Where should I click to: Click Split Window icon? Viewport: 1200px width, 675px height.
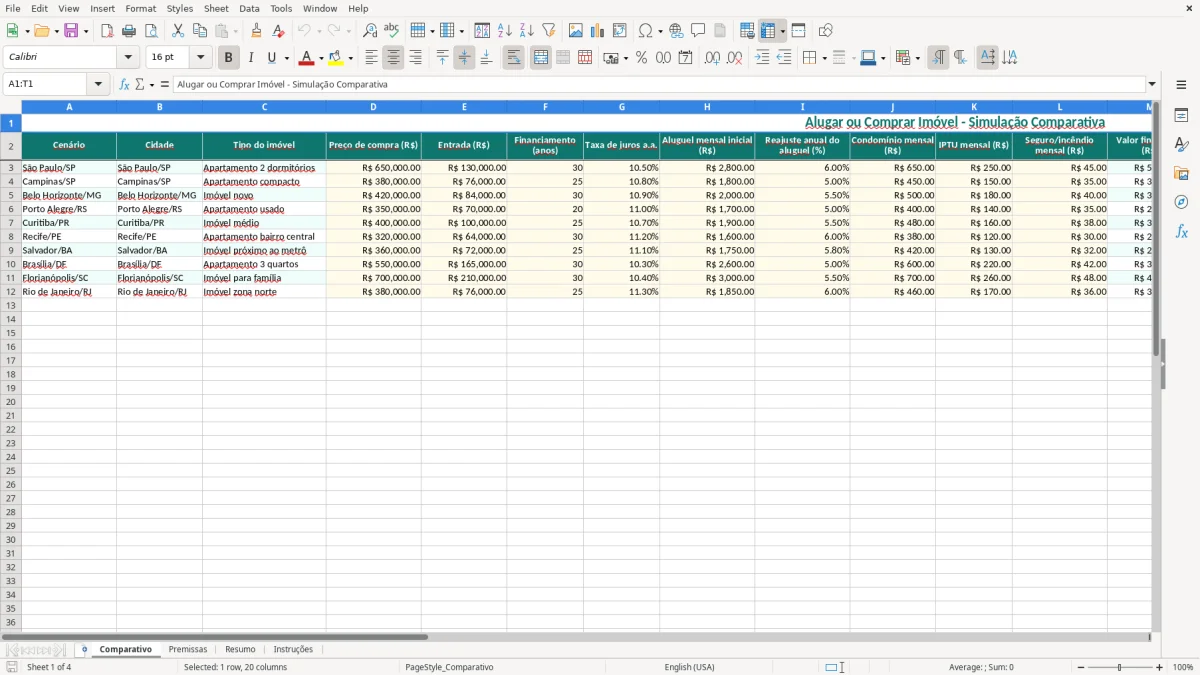[x=798, y=31]
